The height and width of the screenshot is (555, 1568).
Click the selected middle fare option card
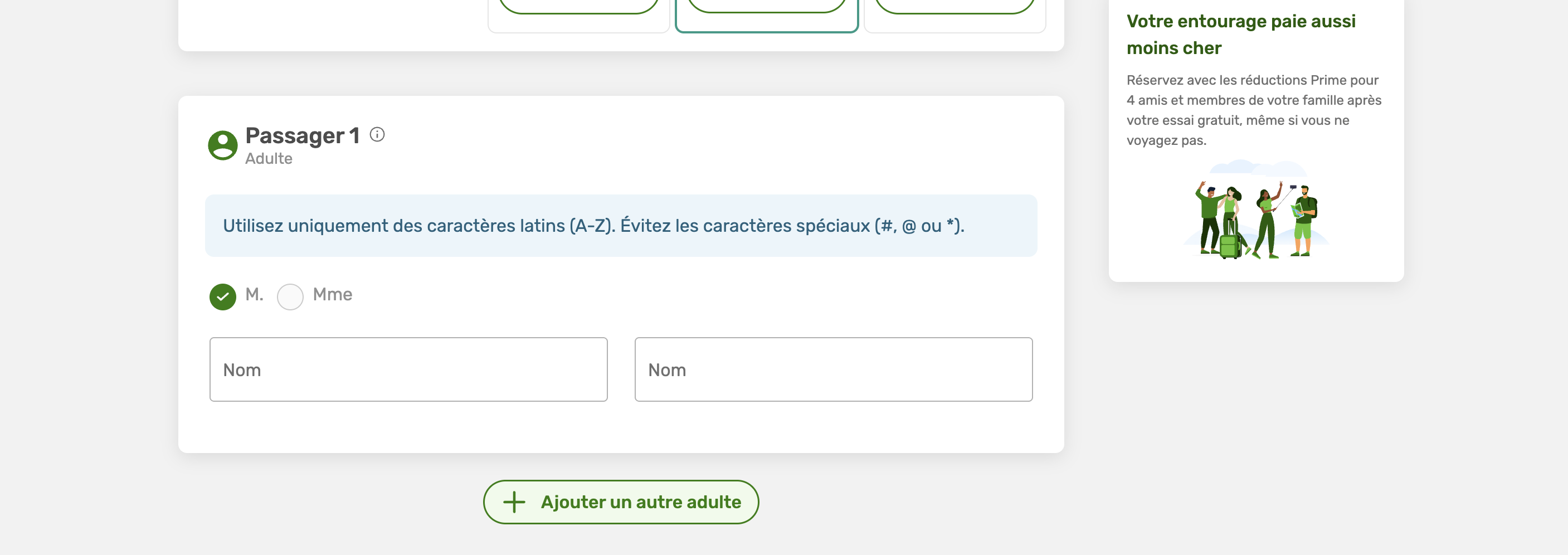pyautogui.click(x=767, y=16)
